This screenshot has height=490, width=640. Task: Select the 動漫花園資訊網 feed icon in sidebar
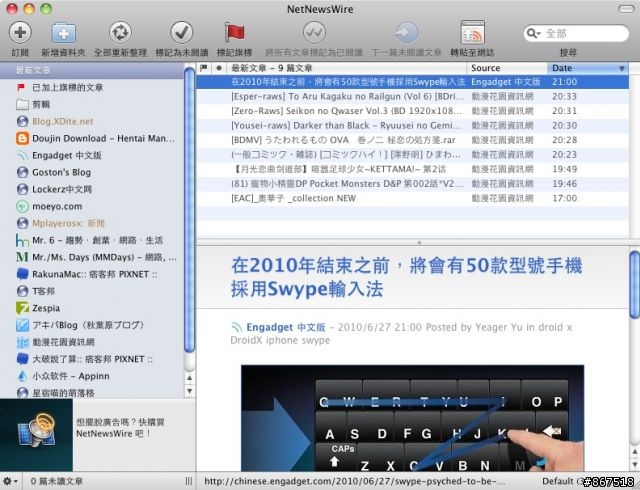(22, 342)
